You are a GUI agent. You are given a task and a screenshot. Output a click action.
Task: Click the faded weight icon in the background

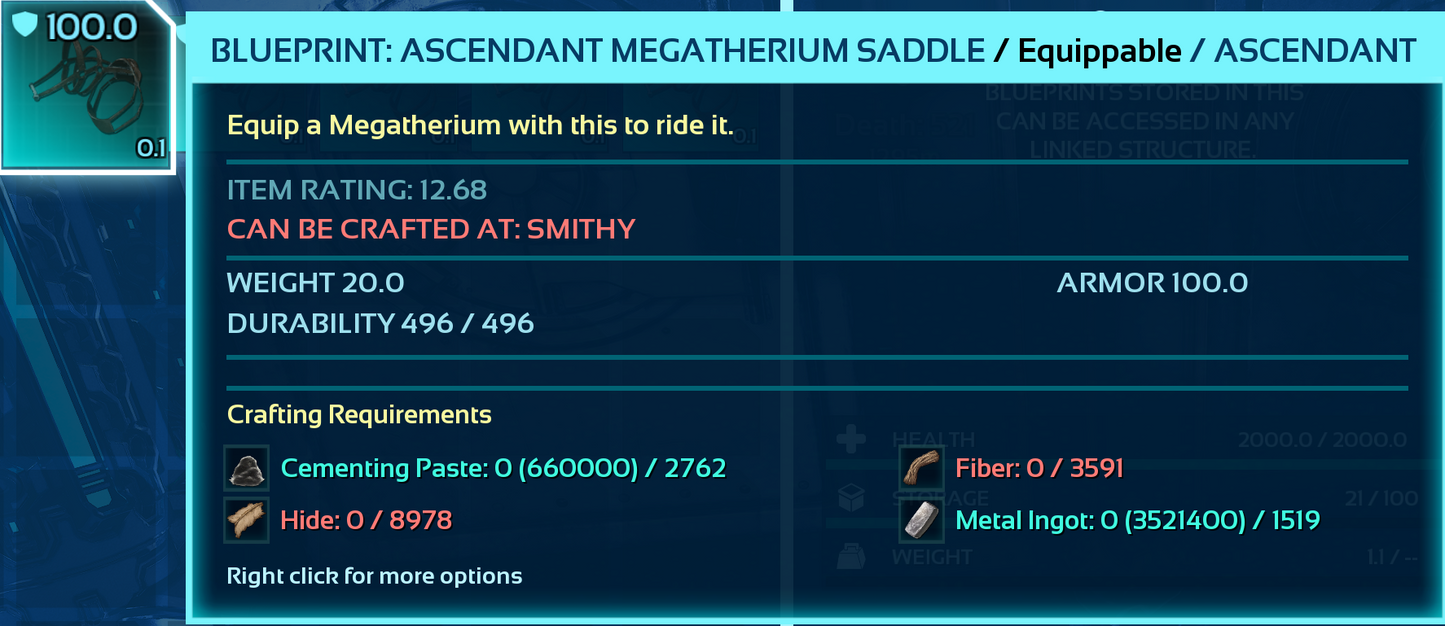[851, 556]
